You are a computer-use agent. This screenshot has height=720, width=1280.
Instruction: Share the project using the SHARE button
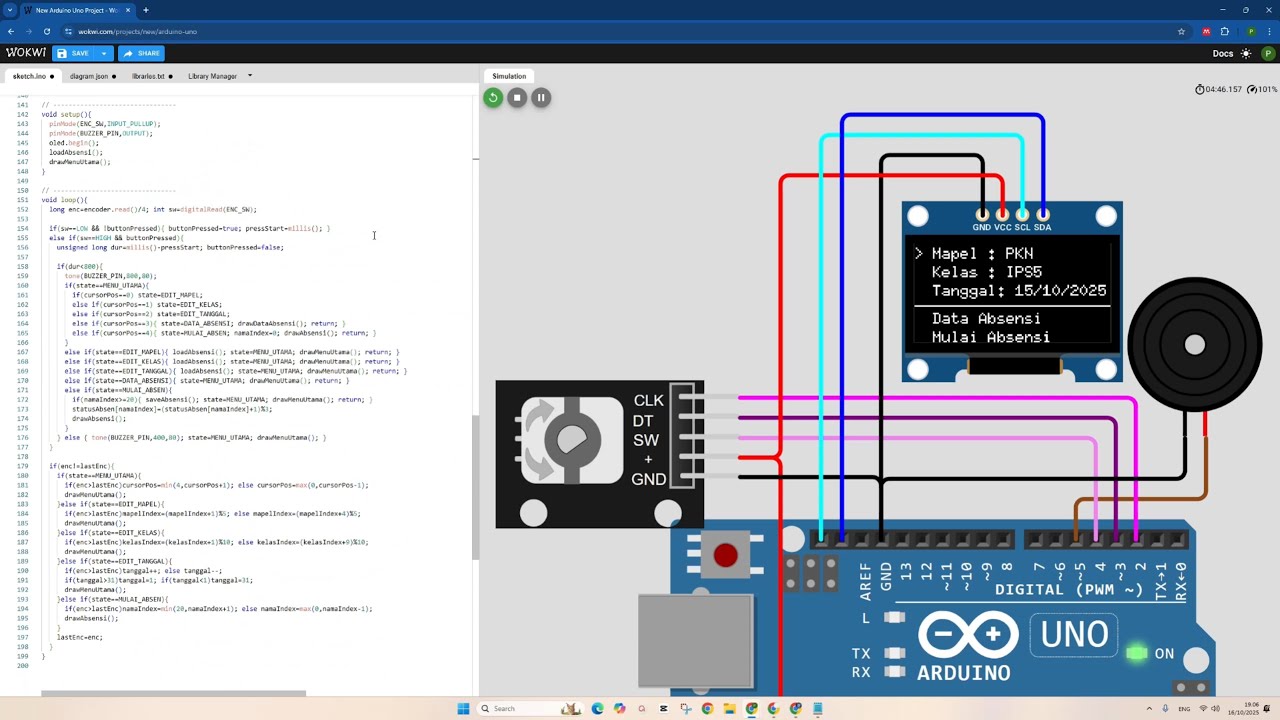tap(141, 53)
